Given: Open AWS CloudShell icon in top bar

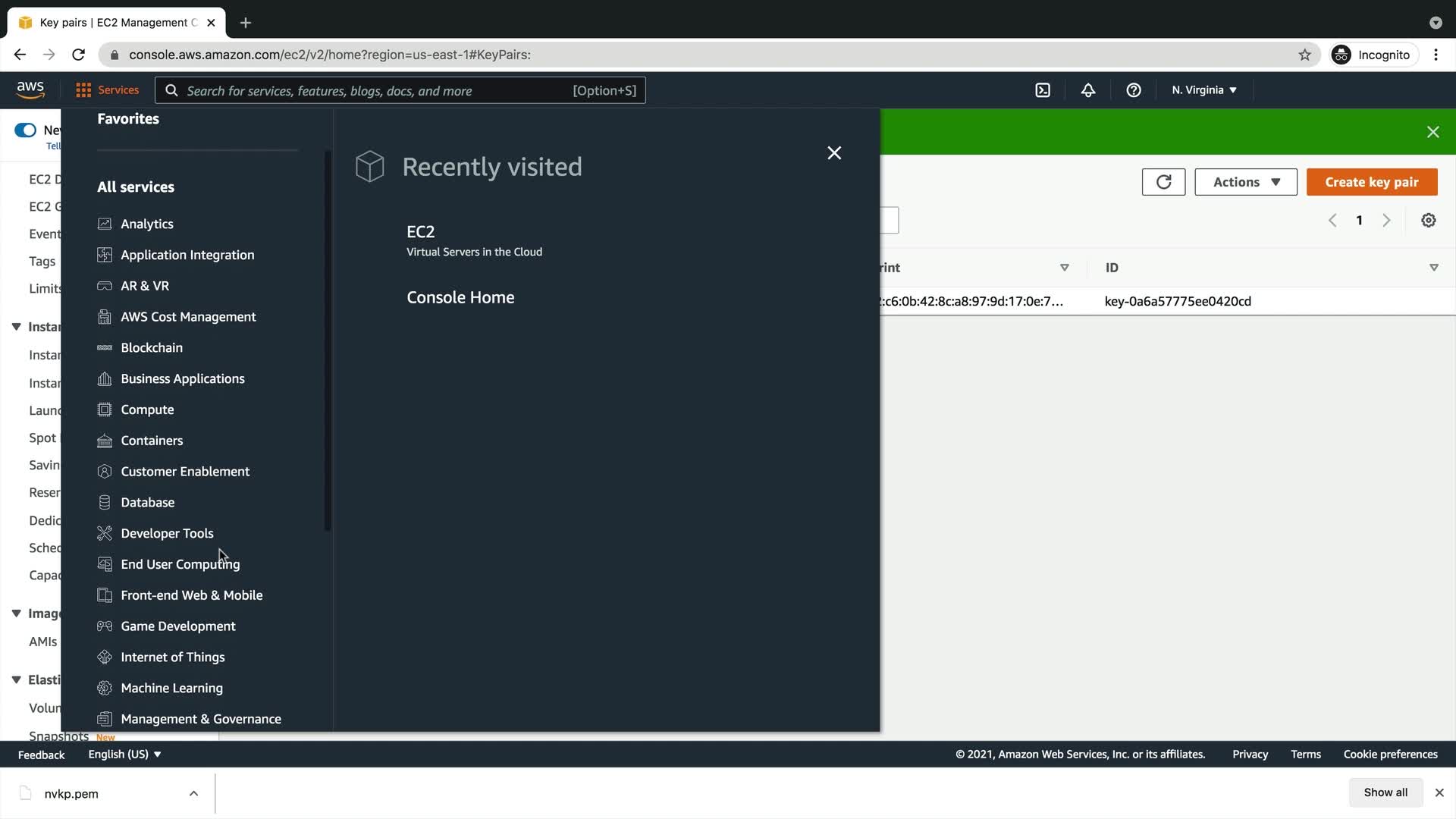Looking at the screenshot, I should click(x=1043, y=90).
